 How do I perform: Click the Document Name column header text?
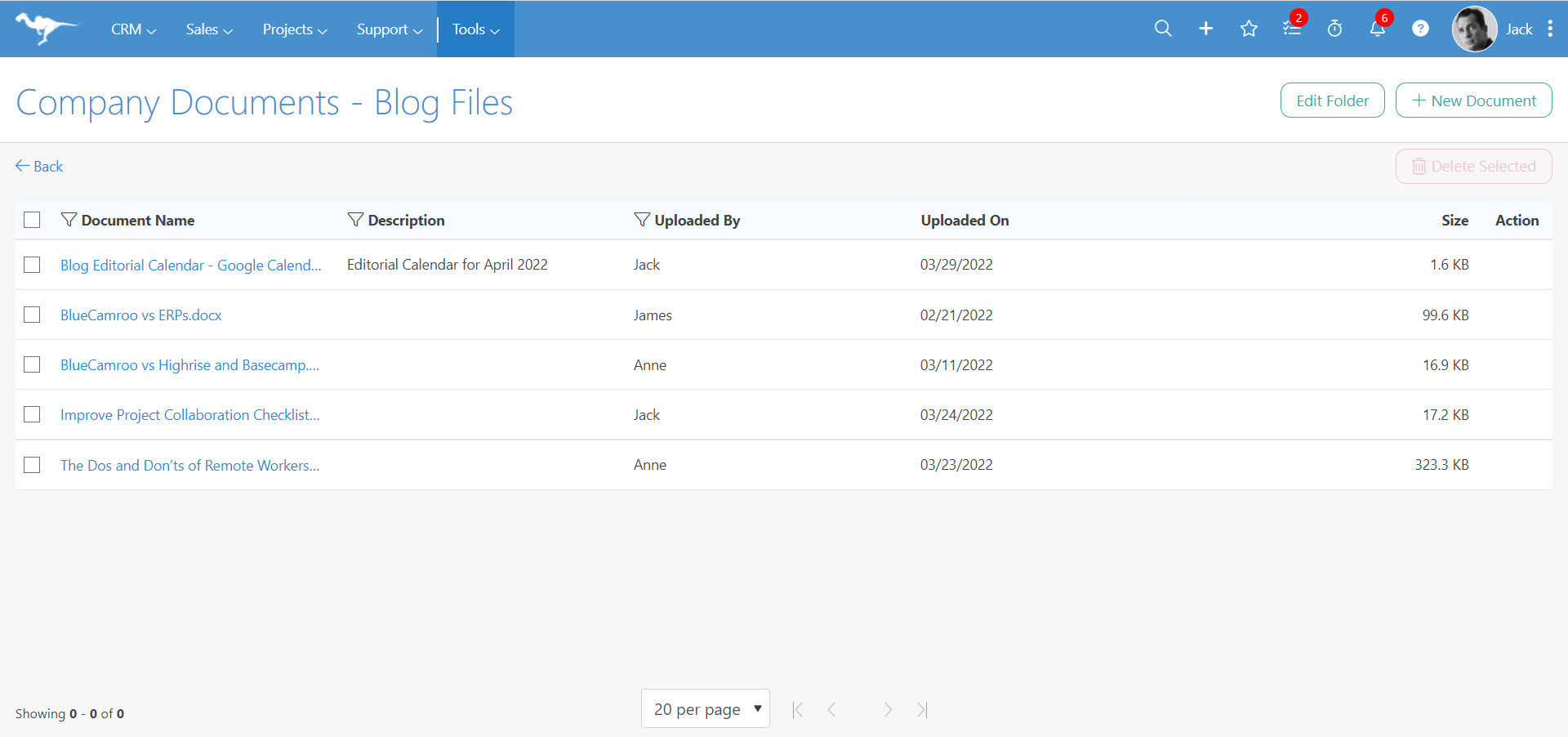[138, 220]
